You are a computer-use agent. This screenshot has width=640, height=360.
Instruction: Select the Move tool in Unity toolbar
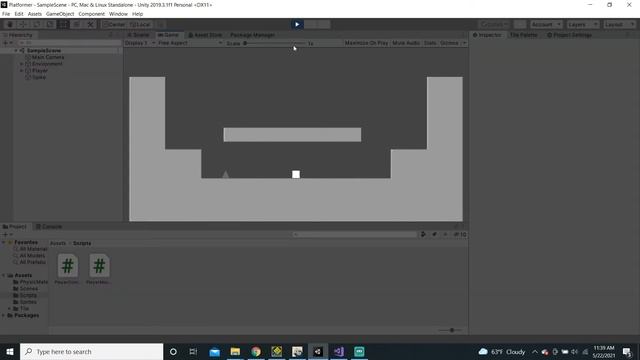(23, 24)
